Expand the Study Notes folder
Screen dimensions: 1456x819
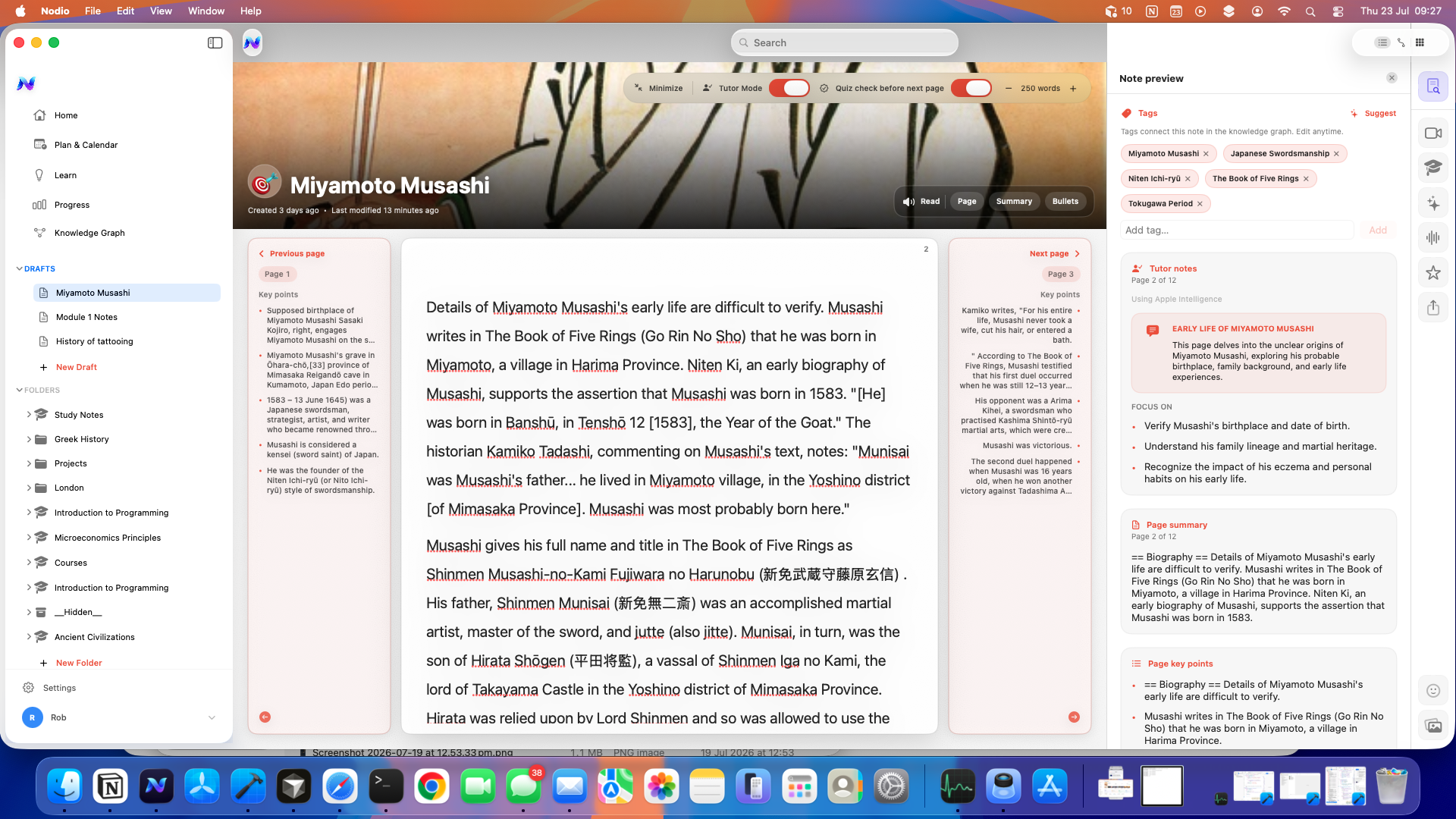29,415
